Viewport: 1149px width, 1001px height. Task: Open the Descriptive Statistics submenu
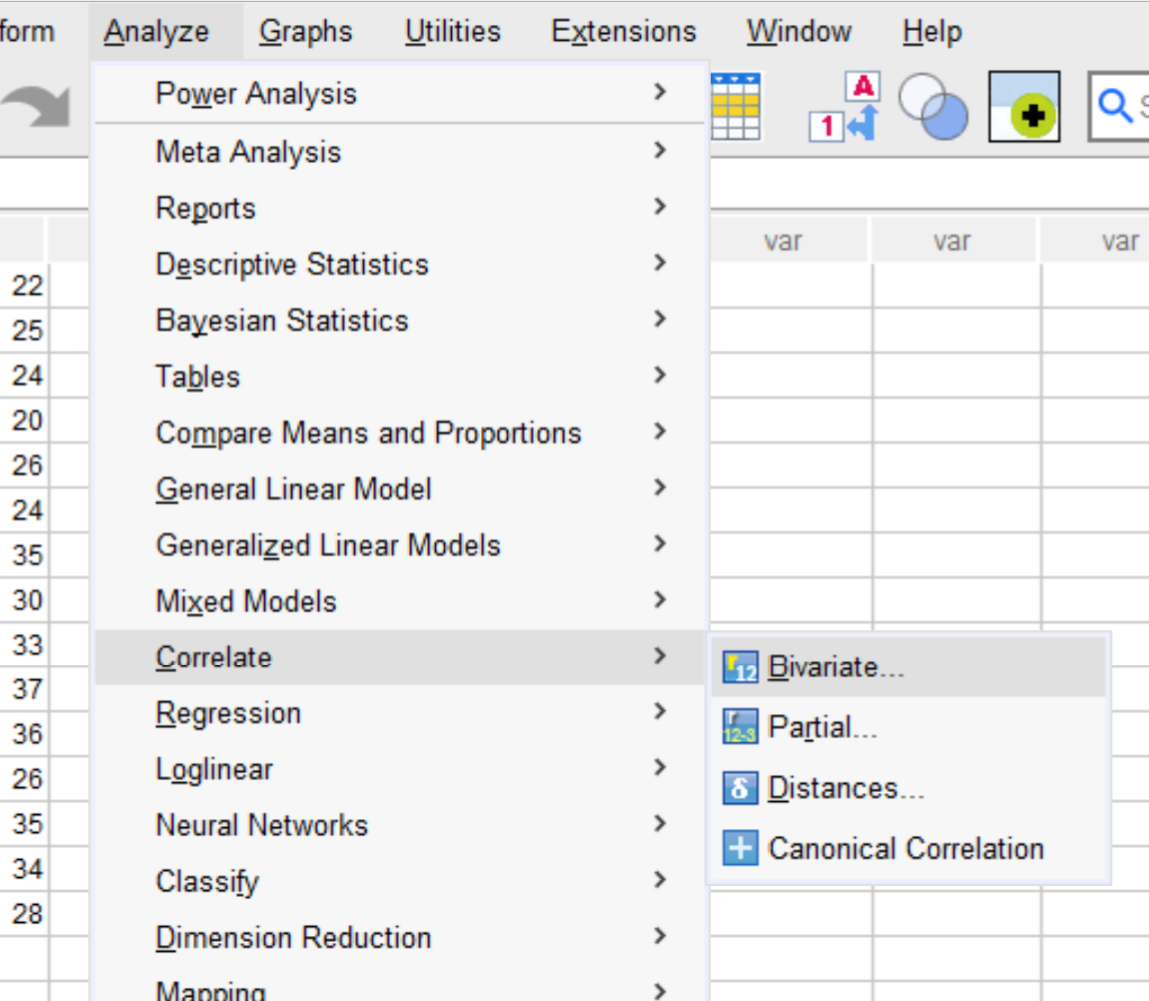pyautogui.click(x=400, y=265)
